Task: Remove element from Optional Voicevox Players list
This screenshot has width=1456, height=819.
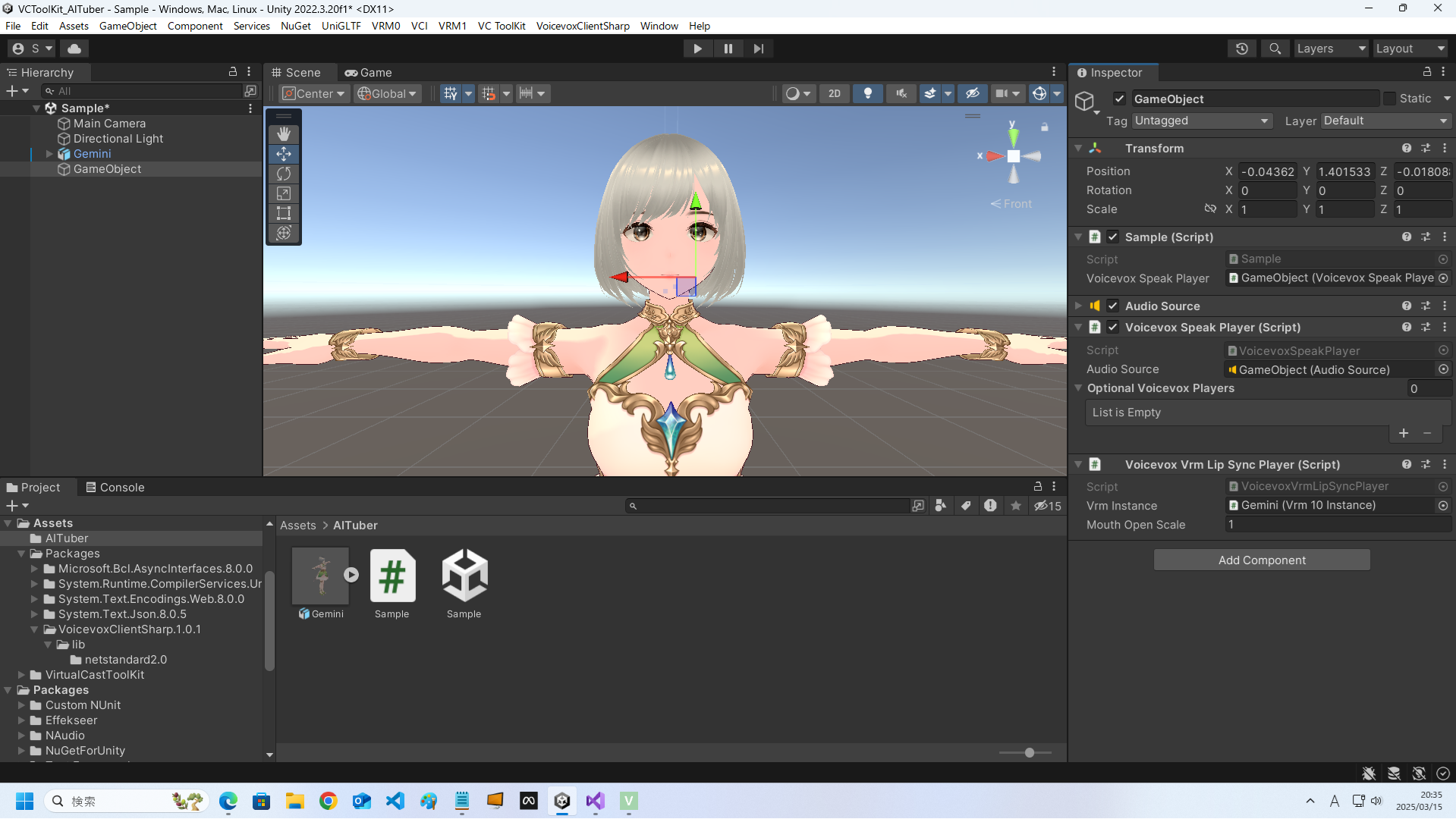Action: point(1427,433)
